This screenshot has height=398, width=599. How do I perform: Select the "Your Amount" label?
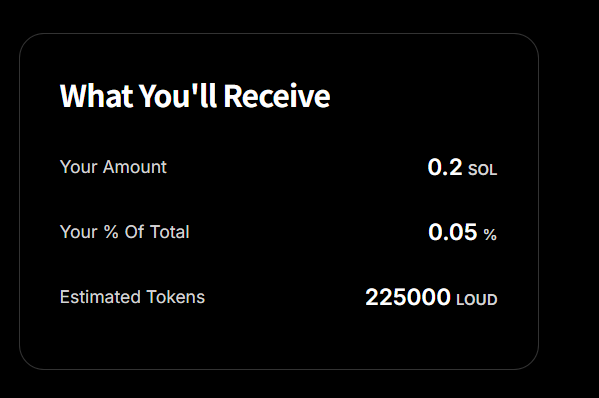pyautogui.click(x=113, y=167)
